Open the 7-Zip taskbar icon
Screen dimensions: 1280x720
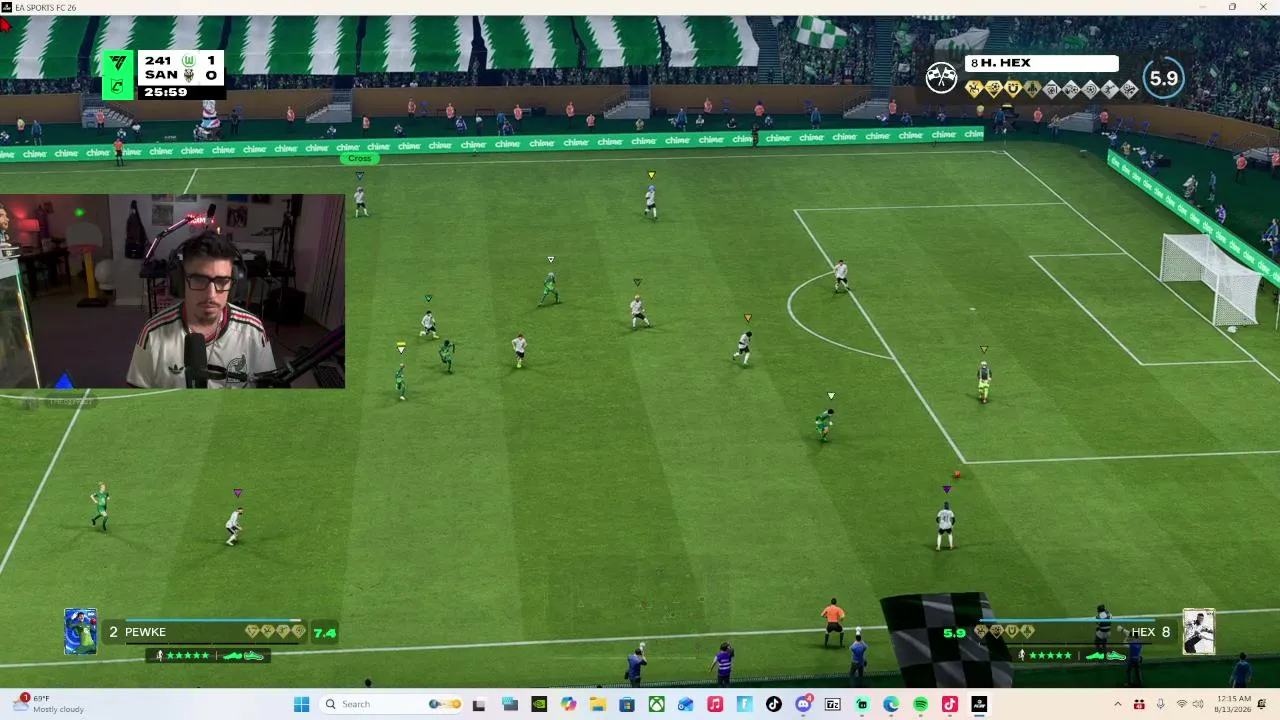pyautogui.click(x=832, y=704)
